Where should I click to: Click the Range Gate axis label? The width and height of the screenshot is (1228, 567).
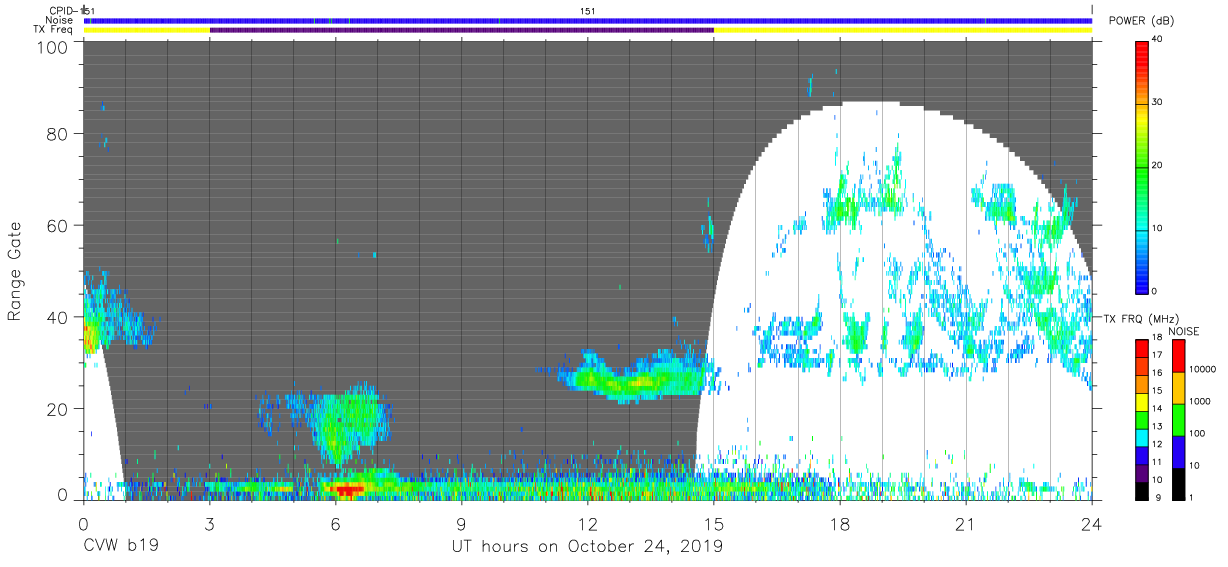tap(16, 272)
